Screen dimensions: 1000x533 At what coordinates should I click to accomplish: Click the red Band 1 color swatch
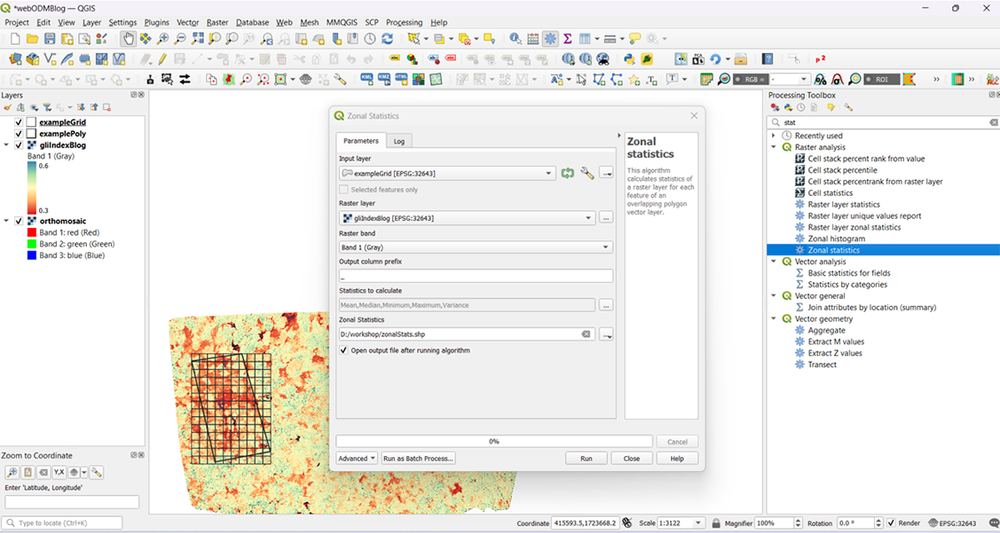pos(32,233)
